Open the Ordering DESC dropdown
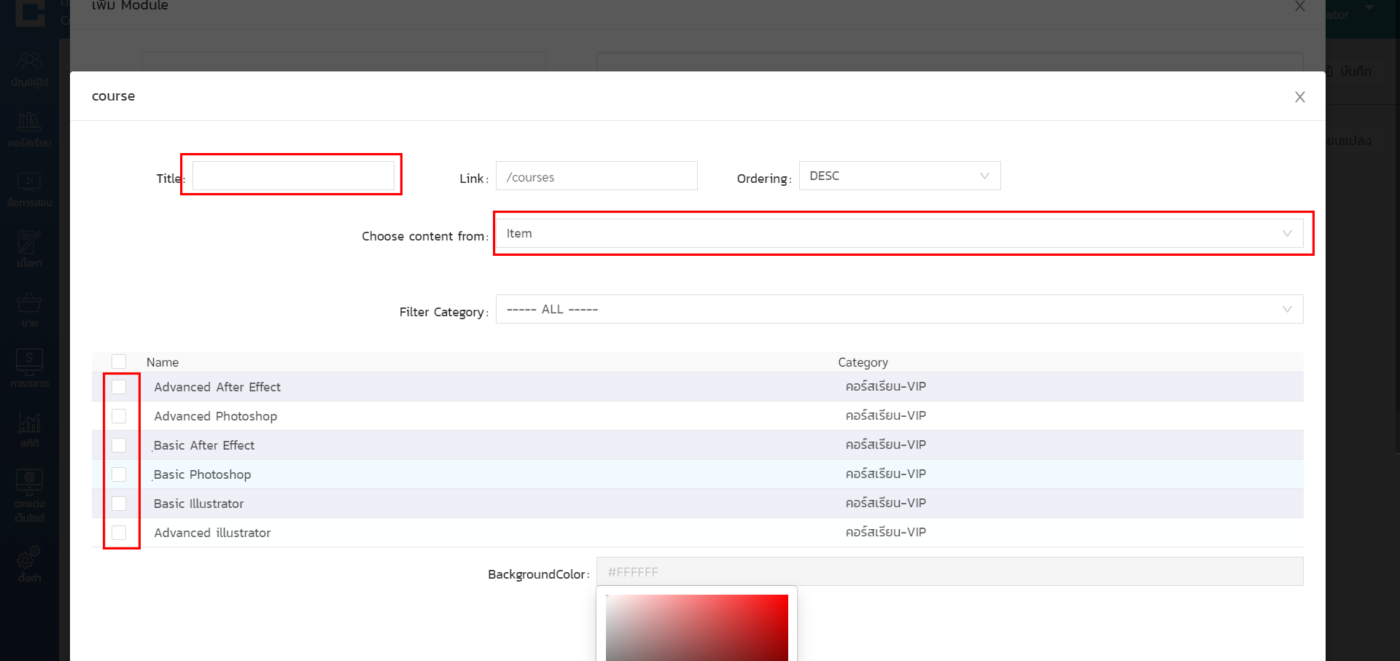 click(899, 176)
